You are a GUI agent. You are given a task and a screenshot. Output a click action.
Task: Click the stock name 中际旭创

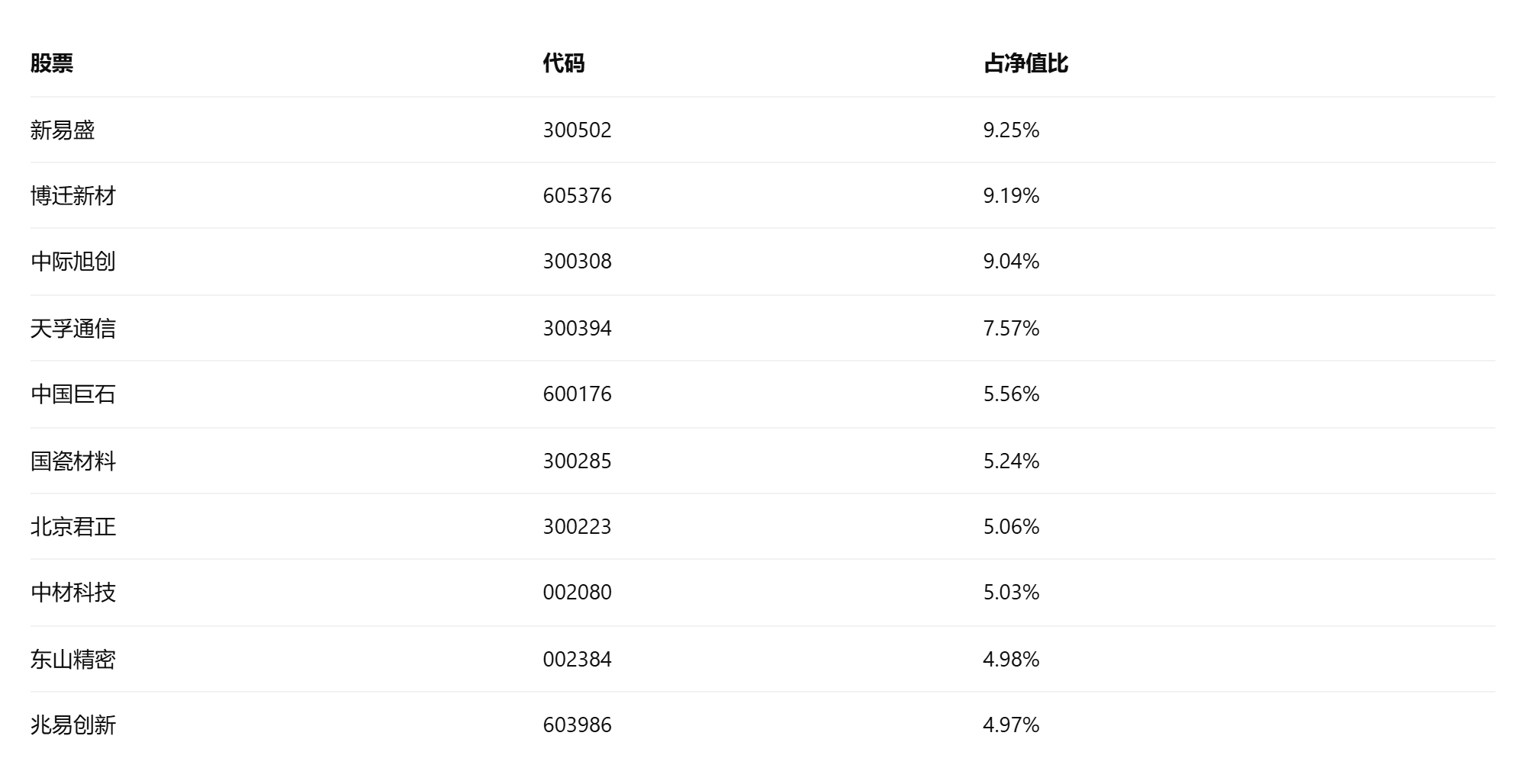click(x=73, y=262)
